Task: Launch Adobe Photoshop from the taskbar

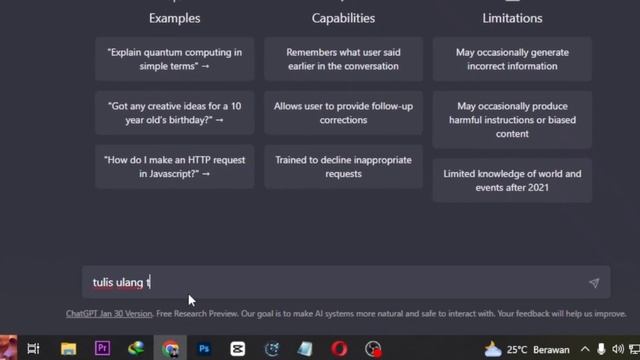Action: click(204, 349)
